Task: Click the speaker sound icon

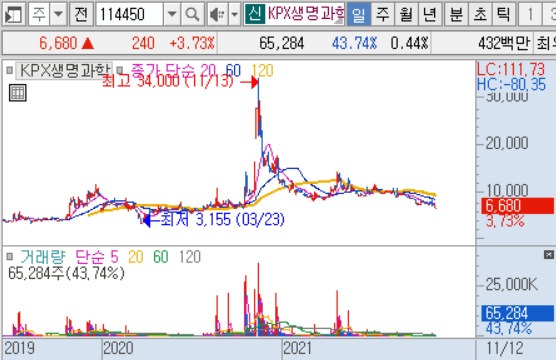Action: (217, 15)
